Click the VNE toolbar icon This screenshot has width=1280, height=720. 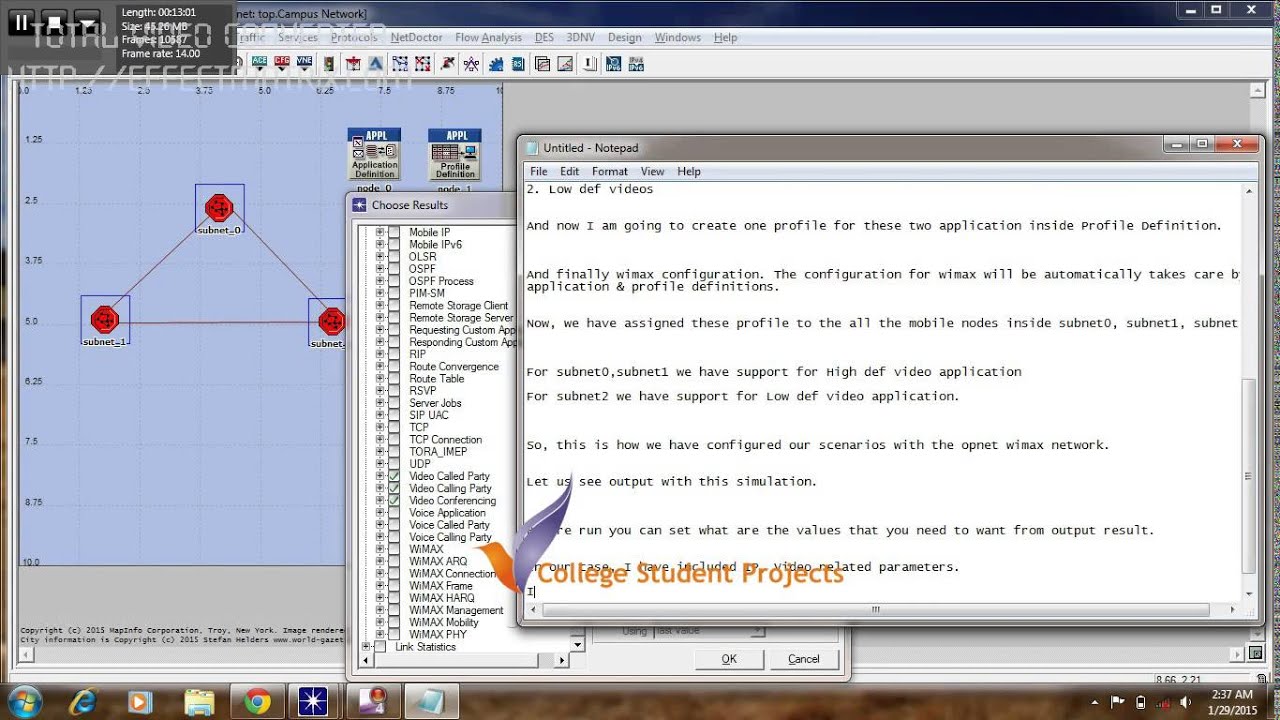coord(304,62)
